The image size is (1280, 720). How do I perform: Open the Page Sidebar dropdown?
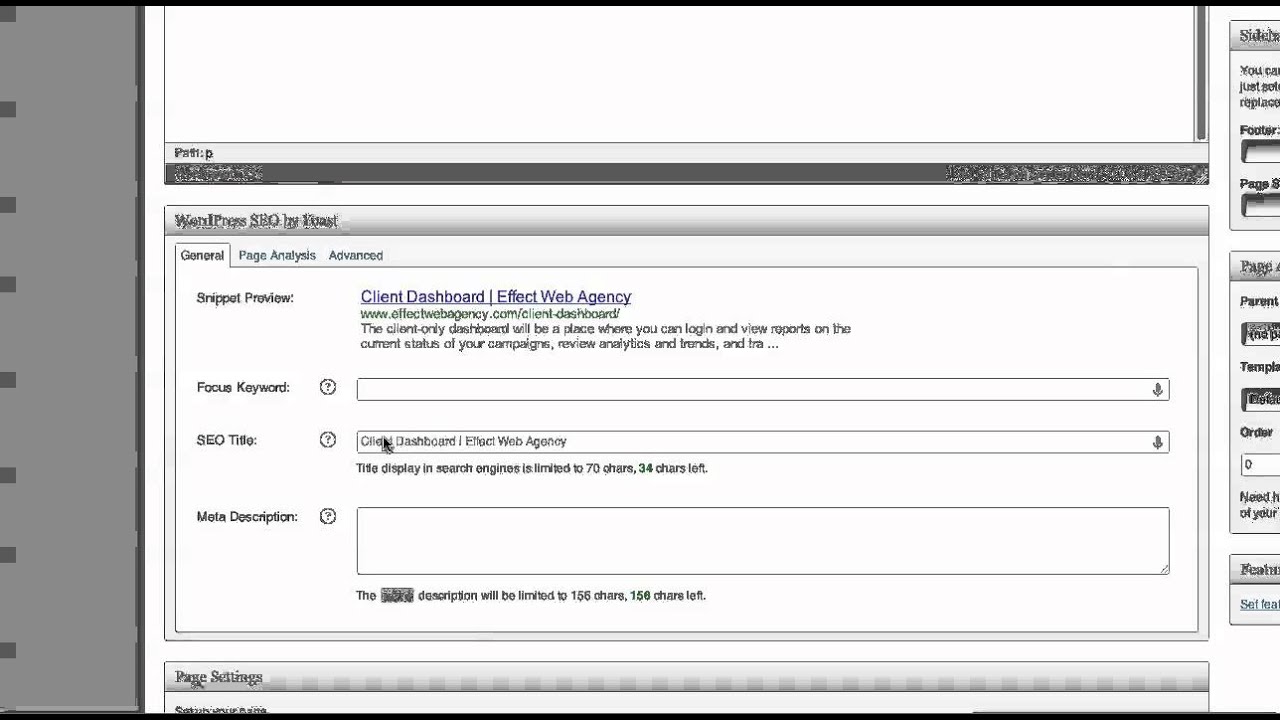(1260, 205)
